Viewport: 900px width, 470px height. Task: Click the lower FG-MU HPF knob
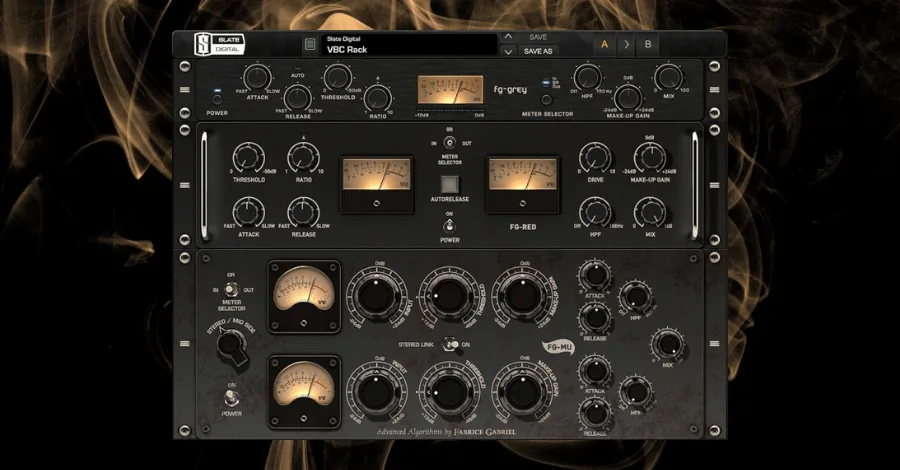click(x=637, y=392)
